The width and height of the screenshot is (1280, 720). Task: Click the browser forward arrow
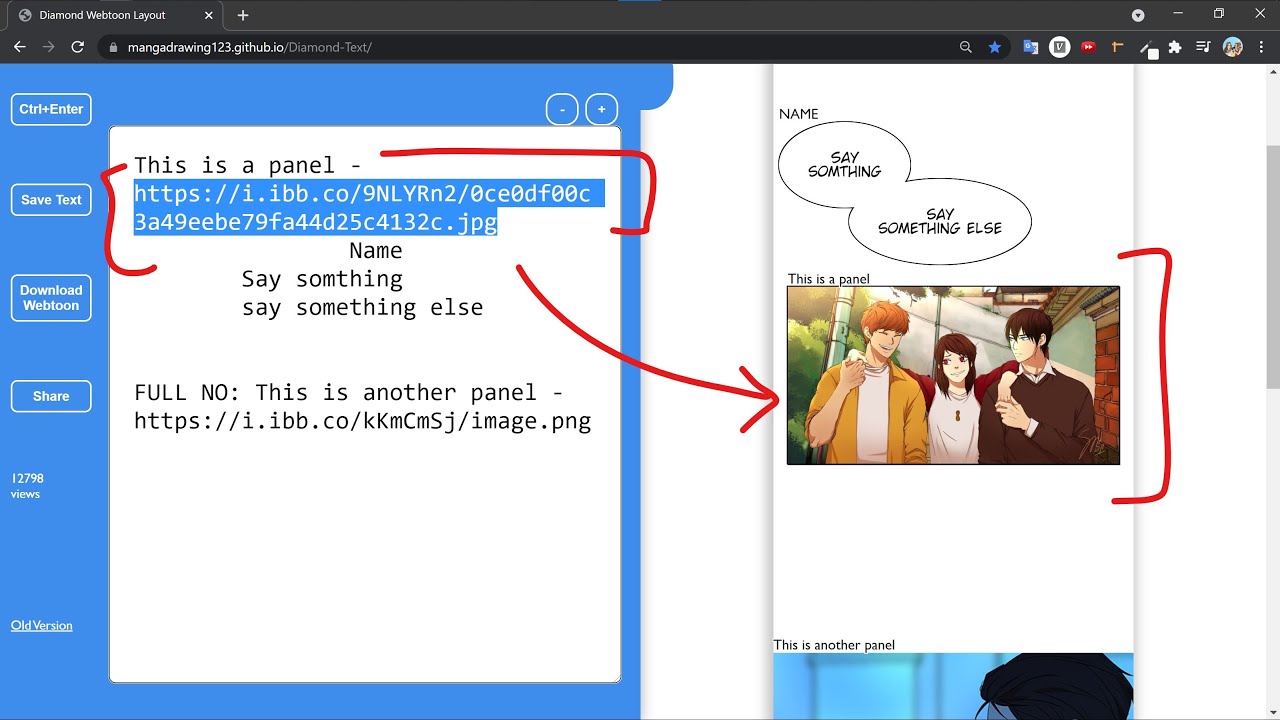[x=48, y=47]
